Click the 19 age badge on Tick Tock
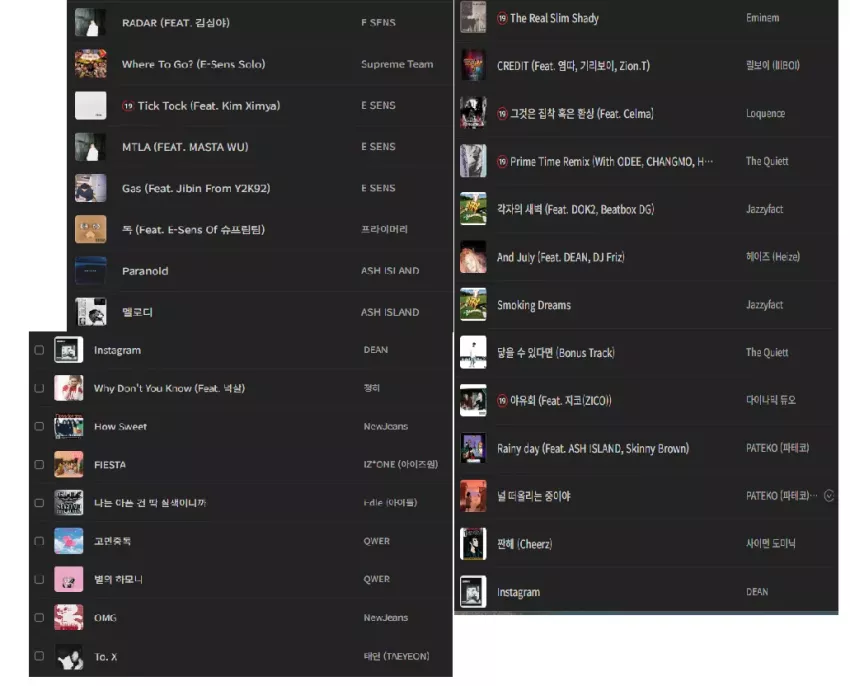Image resolution: width=850 pixels, height=686 pixels. pos(128,106)
